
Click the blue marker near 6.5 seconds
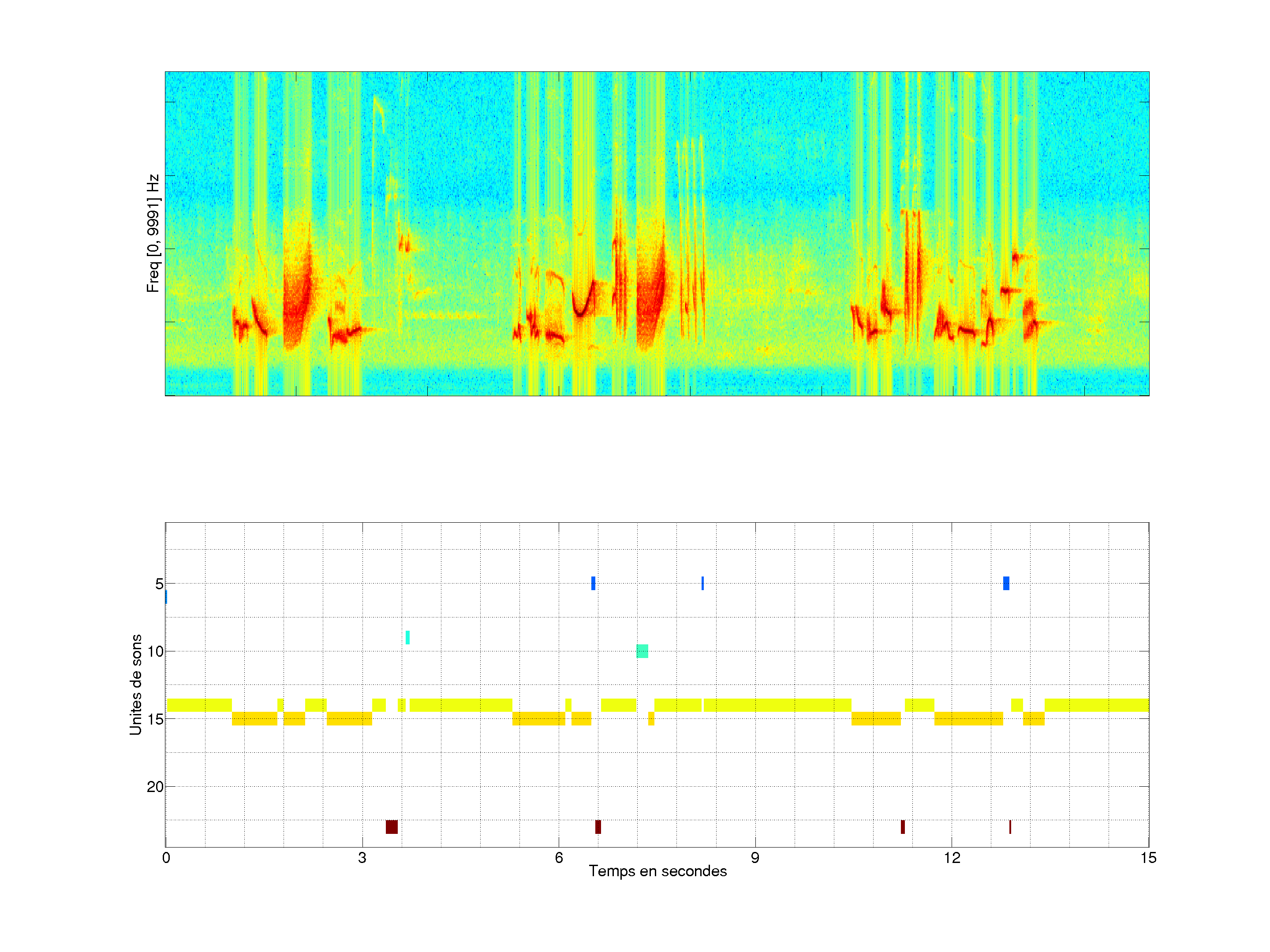[x=593, y=583]
